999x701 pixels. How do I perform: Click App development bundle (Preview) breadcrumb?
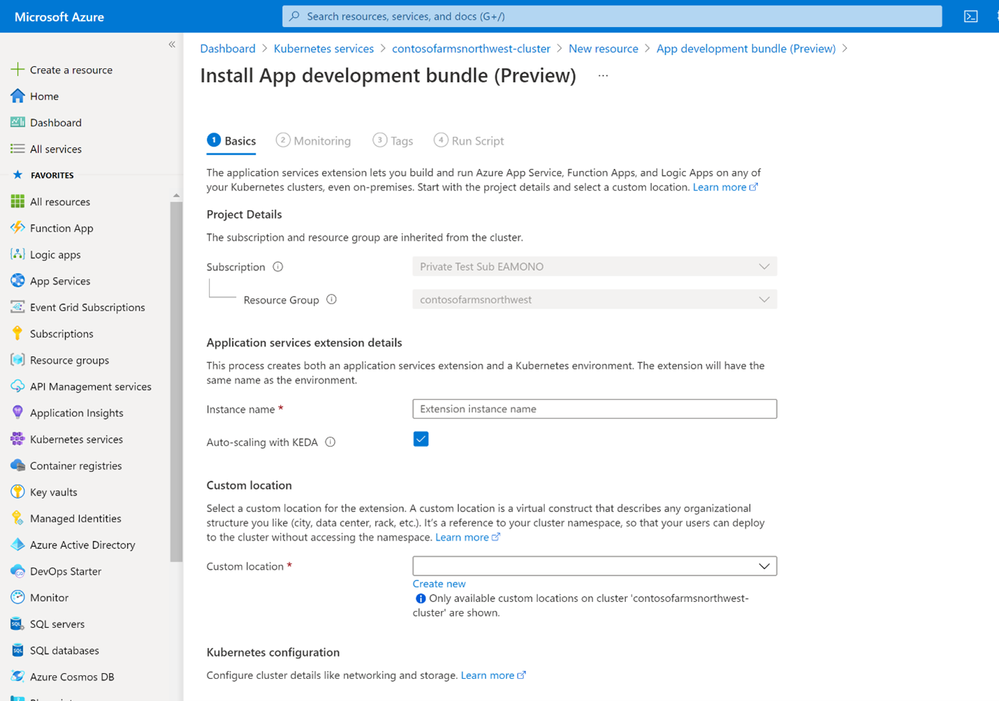(746, 48)
